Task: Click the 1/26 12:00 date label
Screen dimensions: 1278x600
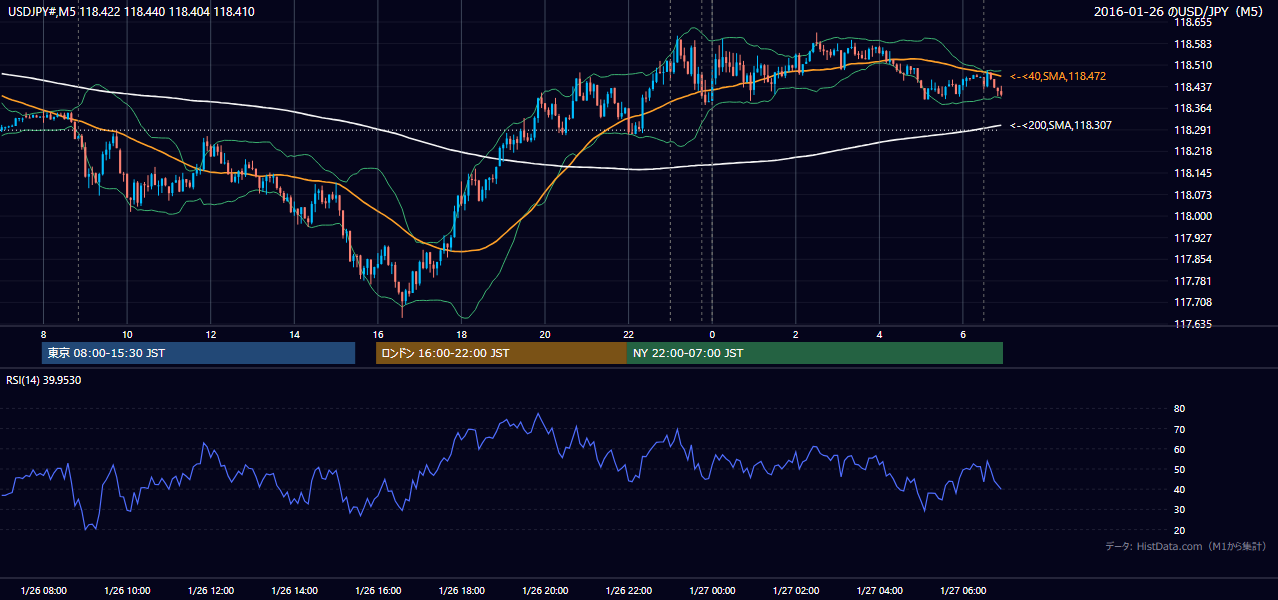Action: tap(210, 590)
